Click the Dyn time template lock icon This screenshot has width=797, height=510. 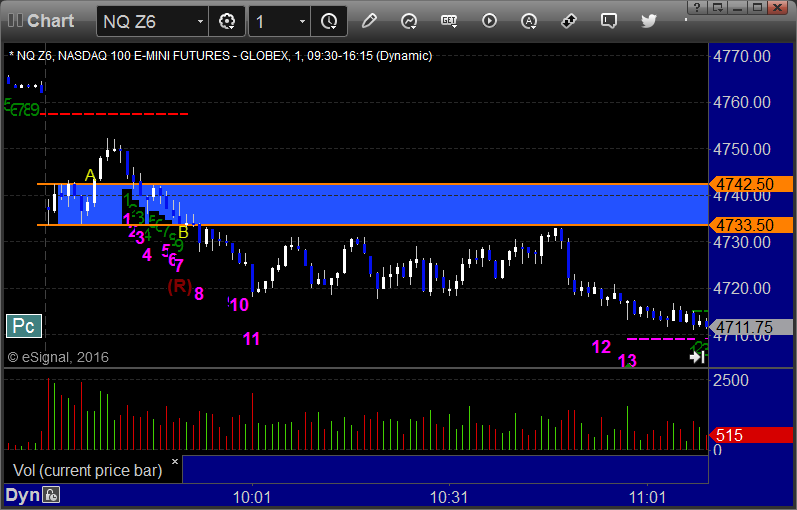tap(51, 495)
